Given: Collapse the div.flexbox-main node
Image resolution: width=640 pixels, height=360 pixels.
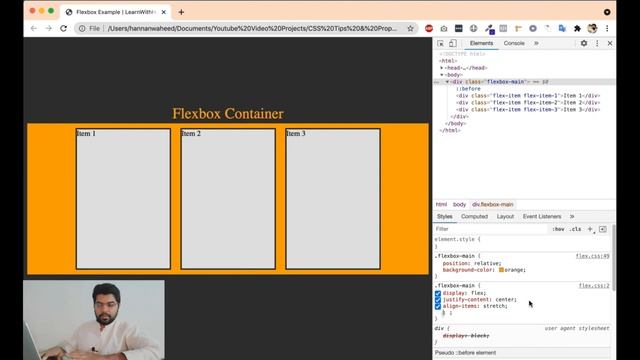Looking at the screenshot, I should (447, 82).
